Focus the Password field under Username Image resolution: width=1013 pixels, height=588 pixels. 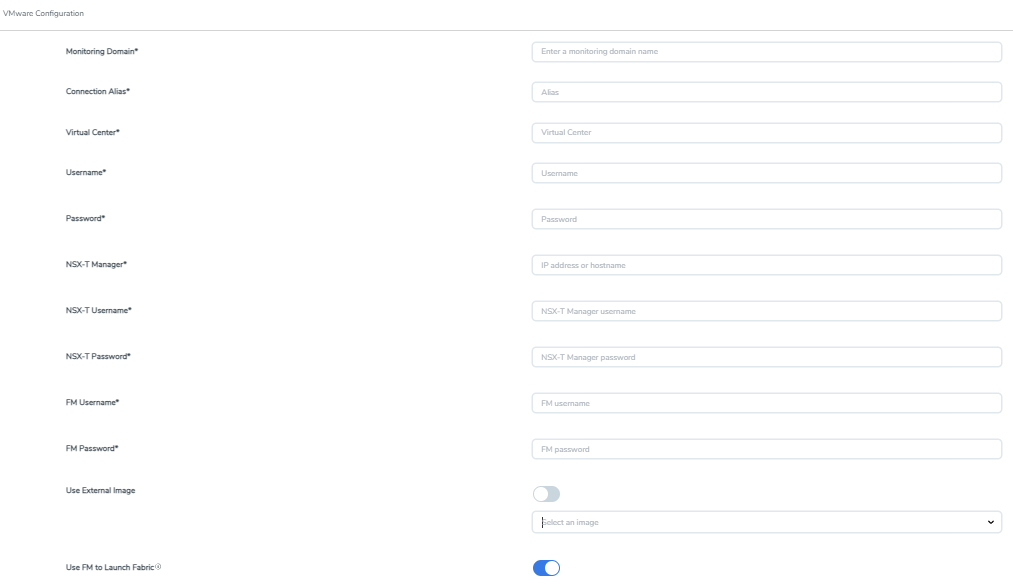tap(766, 219)
